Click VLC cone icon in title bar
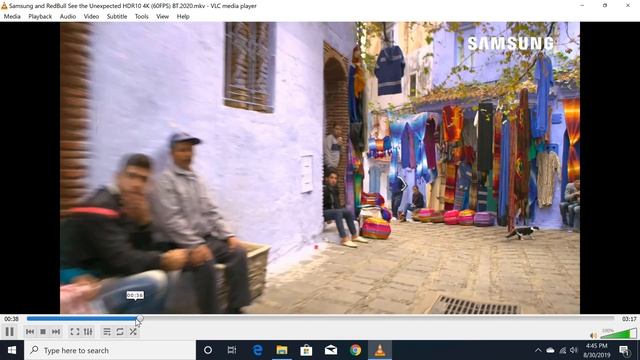This screenshot has height=360, width=640. coord(4,6)
